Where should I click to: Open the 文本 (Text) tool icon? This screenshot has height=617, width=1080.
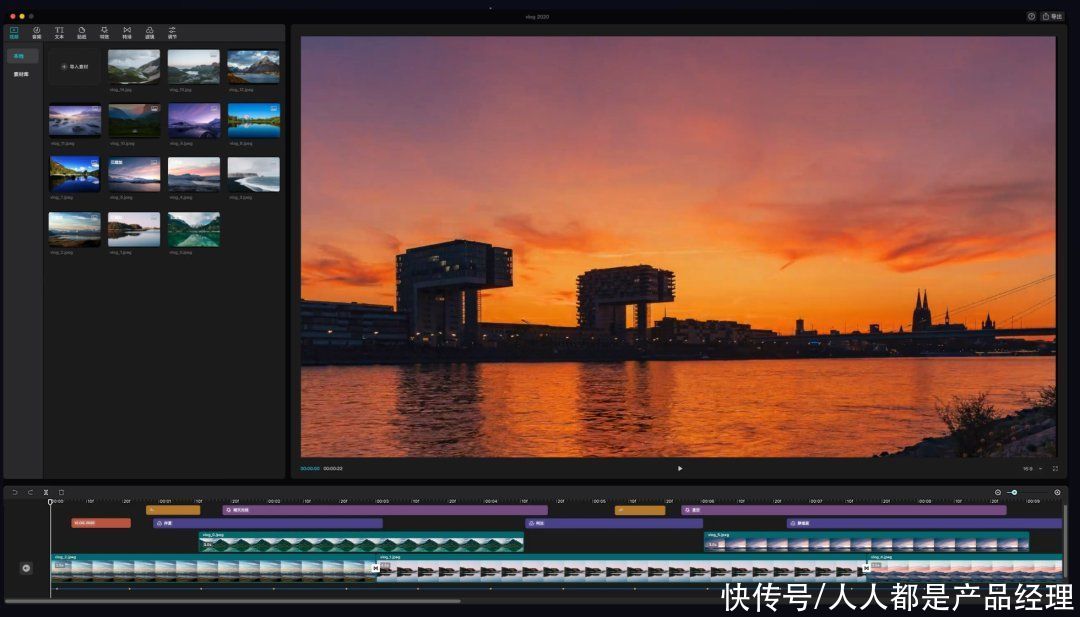click(x=59, y=32)
